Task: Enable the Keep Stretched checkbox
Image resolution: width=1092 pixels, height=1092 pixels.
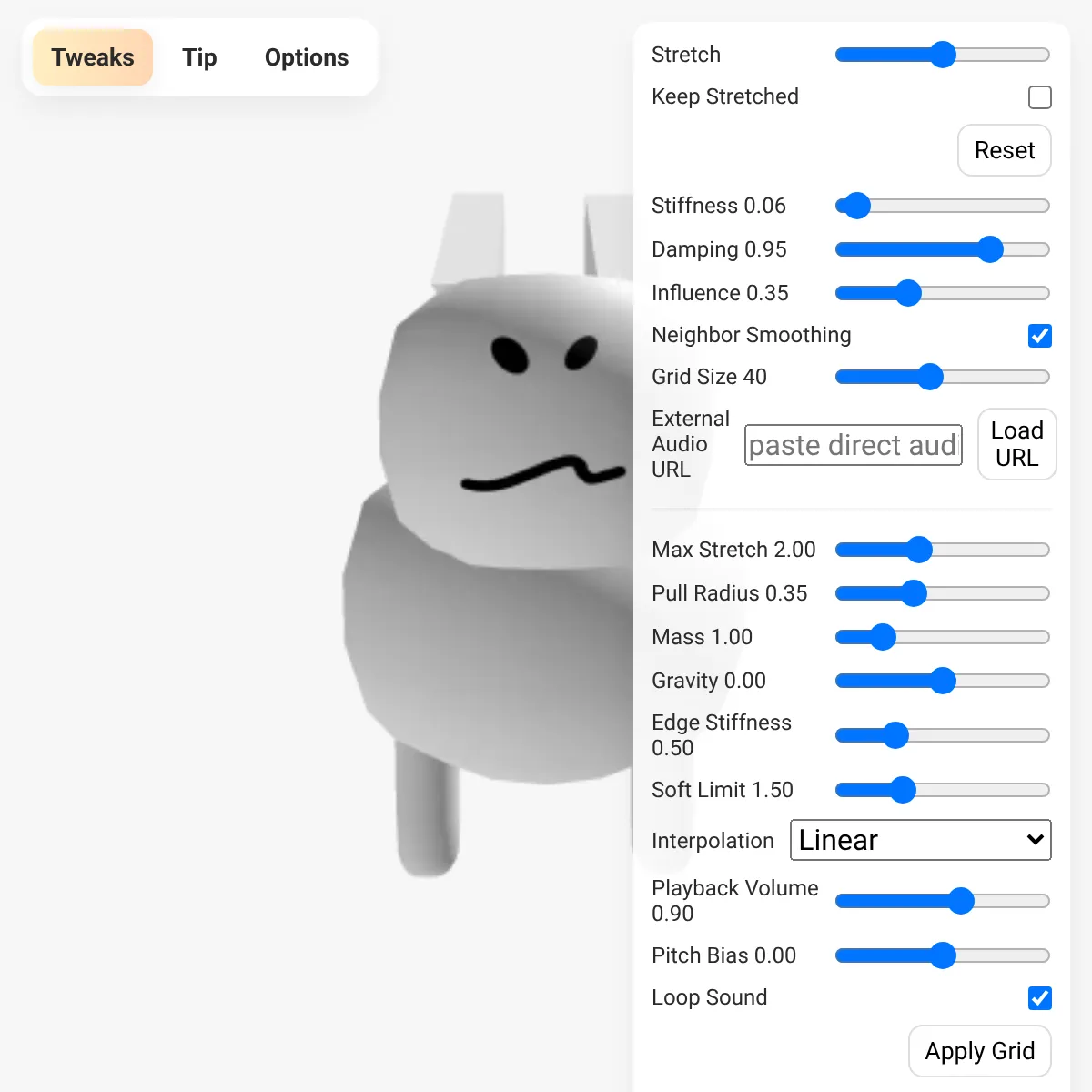Action: click(1039, 97)
